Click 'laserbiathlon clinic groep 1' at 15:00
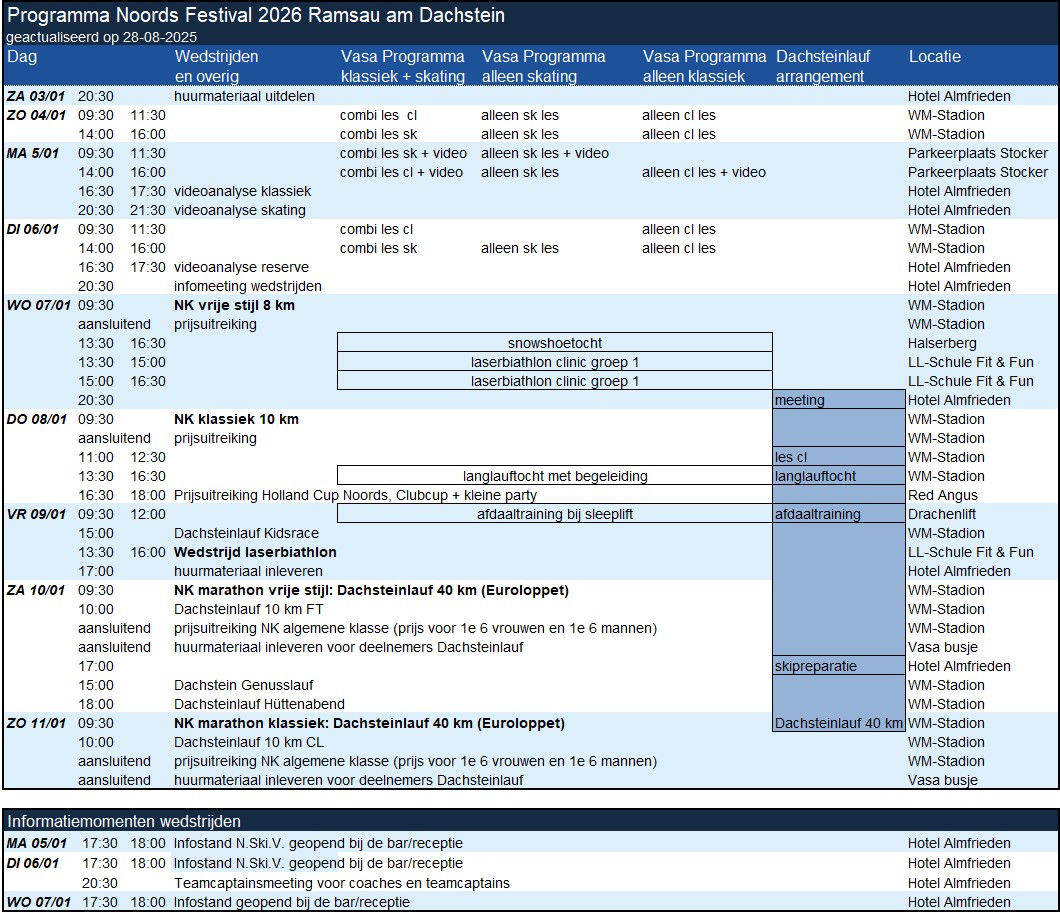This screenshot has height=913, width=1060. (x=555, y=380)
